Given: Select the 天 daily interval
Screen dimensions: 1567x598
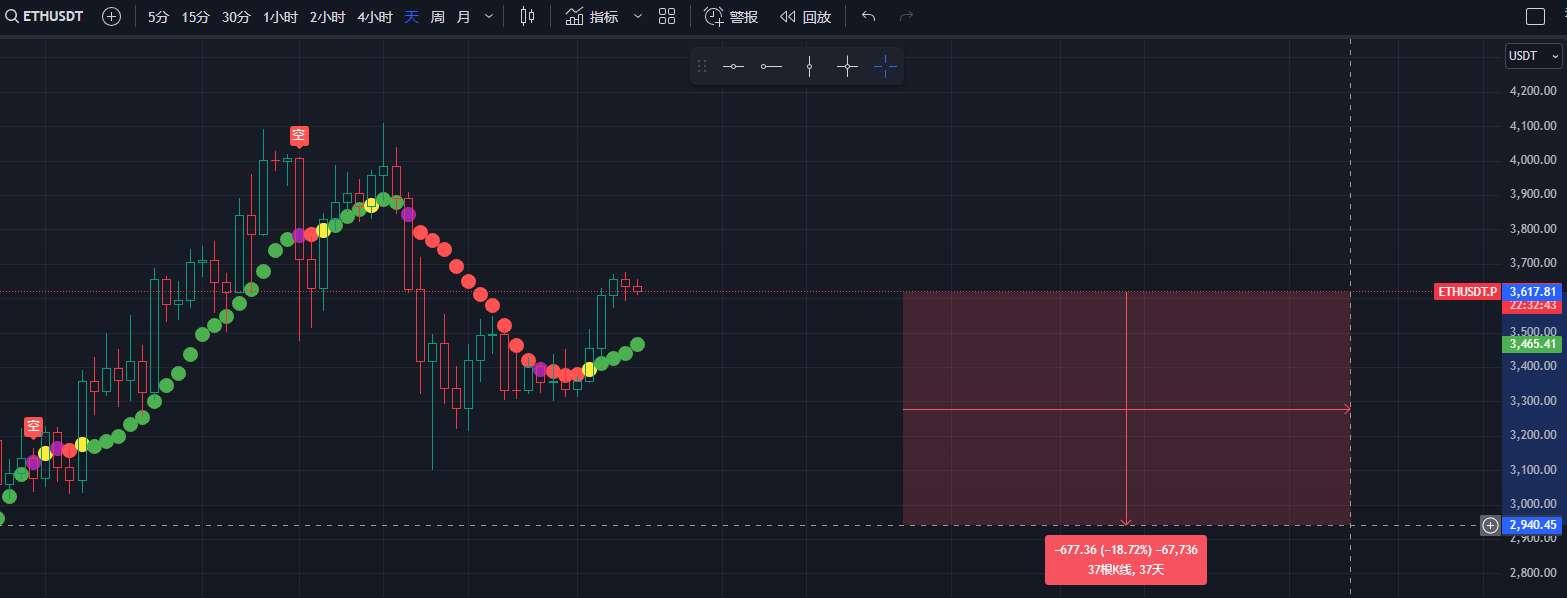Looking at the screenshot, I should tap(411, 16).
